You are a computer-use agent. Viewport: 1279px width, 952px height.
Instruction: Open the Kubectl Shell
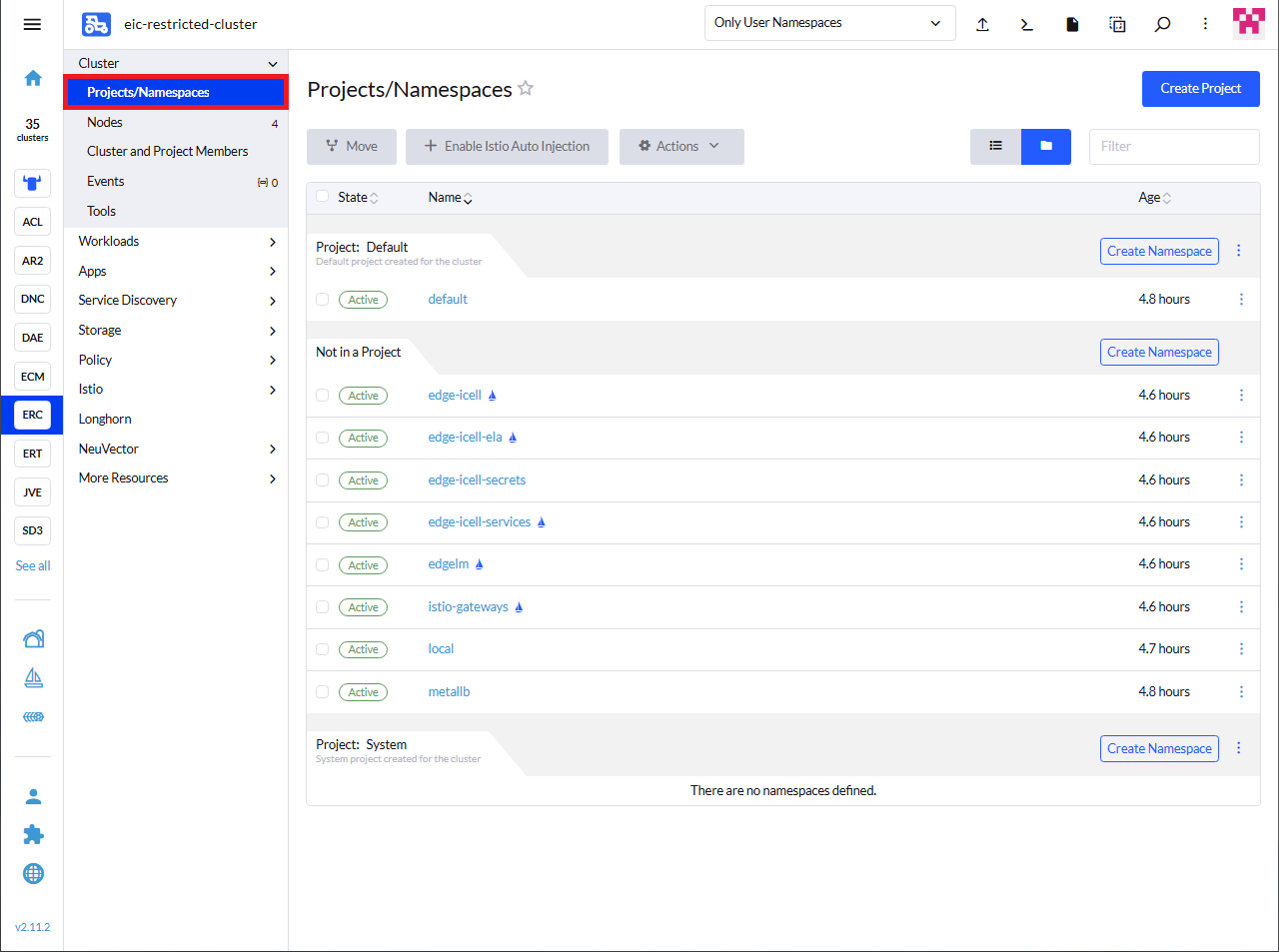(x=1026, y=24)
